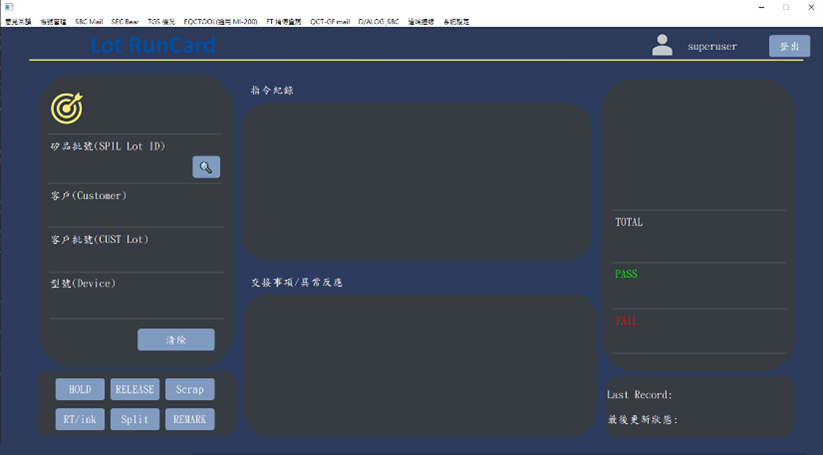Click the Scrap button
This screenshot has height=455, width=823.
[189, 389]
